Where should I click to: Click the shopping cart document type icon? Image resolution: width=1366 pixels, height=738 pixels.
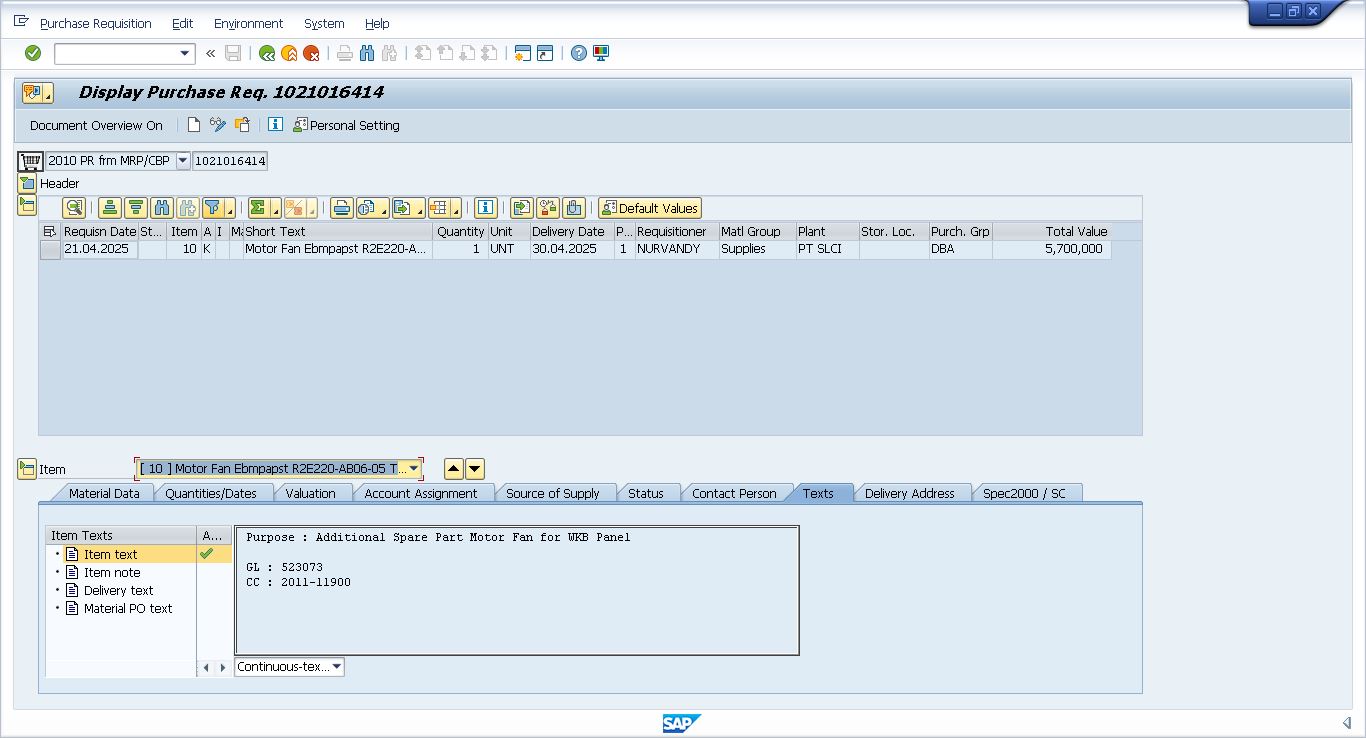tap(31, 161)
